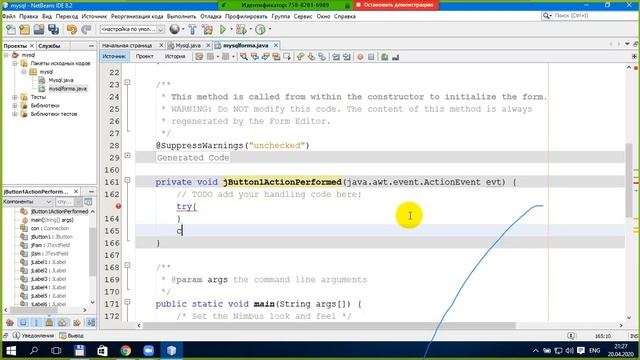Open the Вывод output panel
The width and height of the screenshot is (640, 360).
(x=71, y=336)
